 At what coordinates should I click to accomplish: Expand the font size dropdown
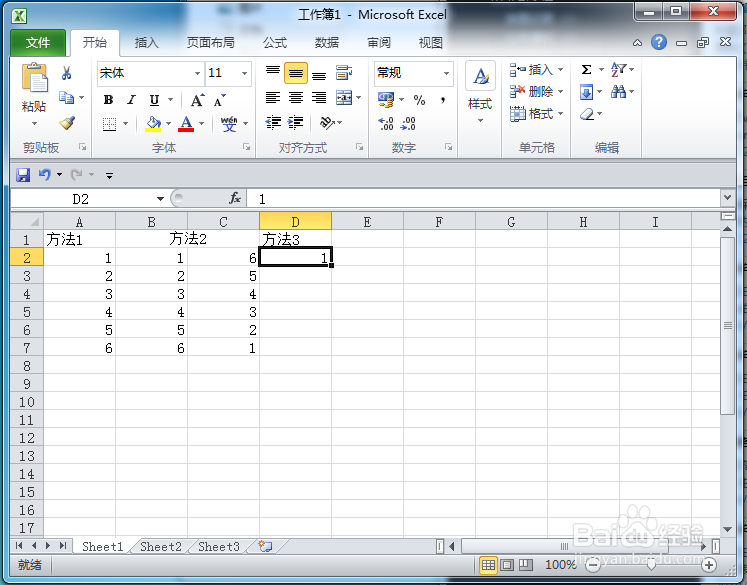pos(244,73)
